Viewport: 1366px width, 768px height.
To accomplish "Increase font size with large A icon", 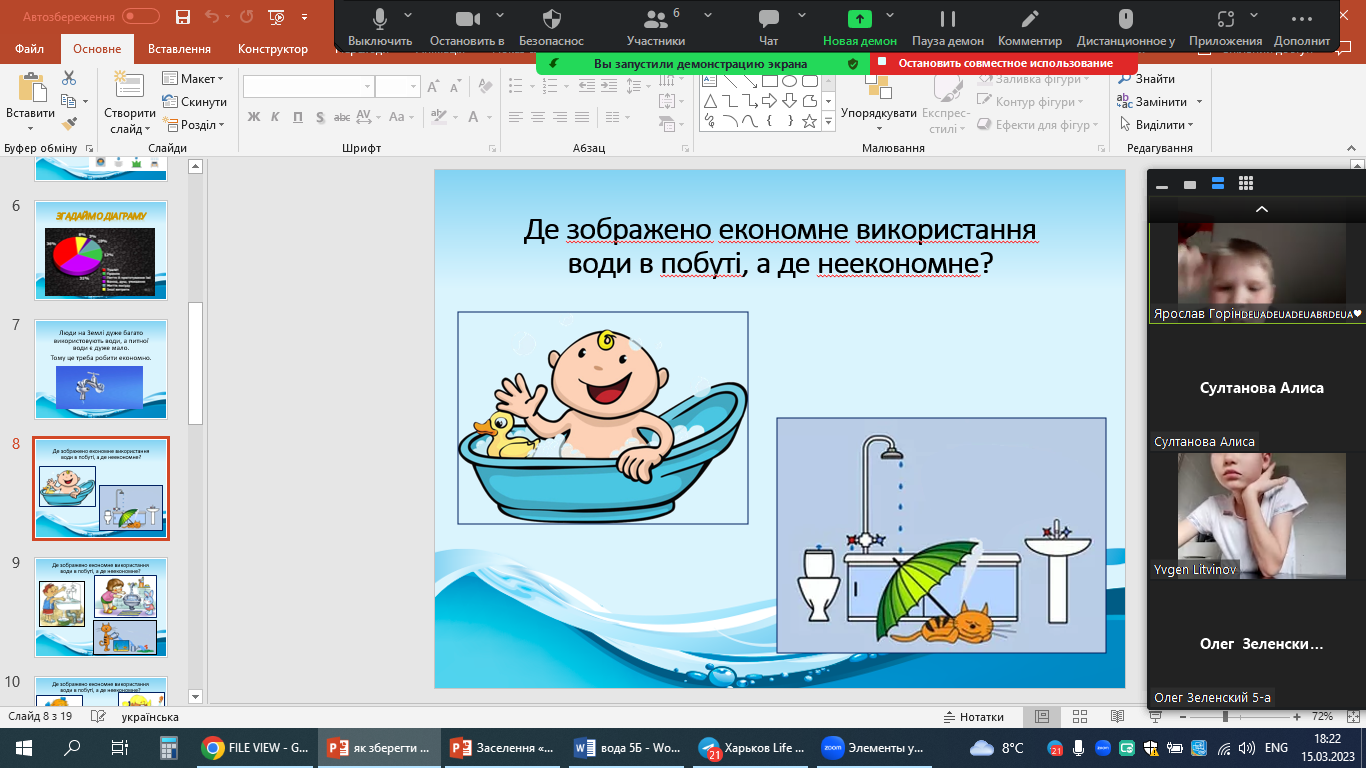I will click(x=435, y=86).
